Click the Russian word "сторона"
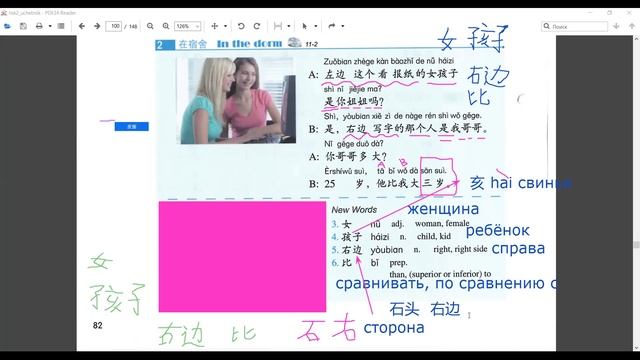The image size is (640, 360). 394,328
